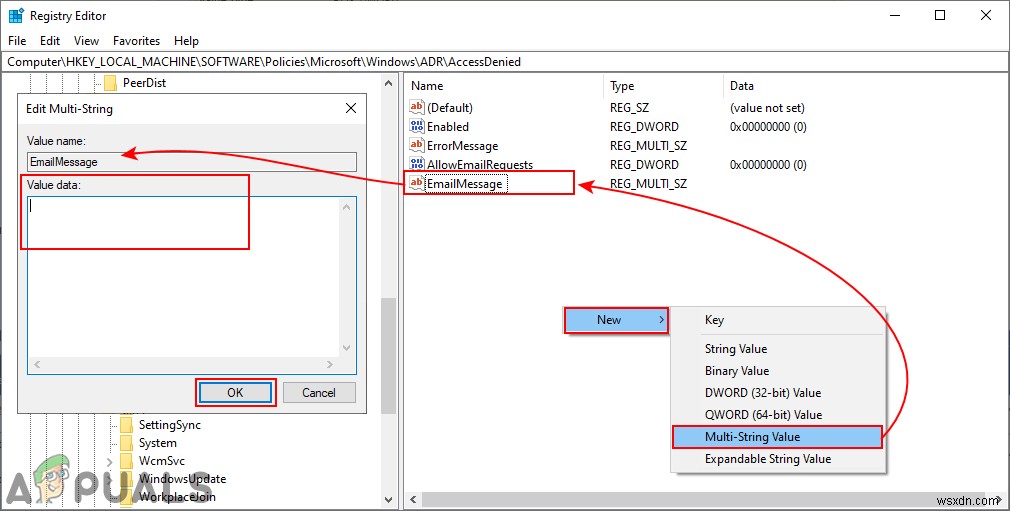Select the EmailMessage value icon
Viewport: 1010px width, 511px height.
417,183
